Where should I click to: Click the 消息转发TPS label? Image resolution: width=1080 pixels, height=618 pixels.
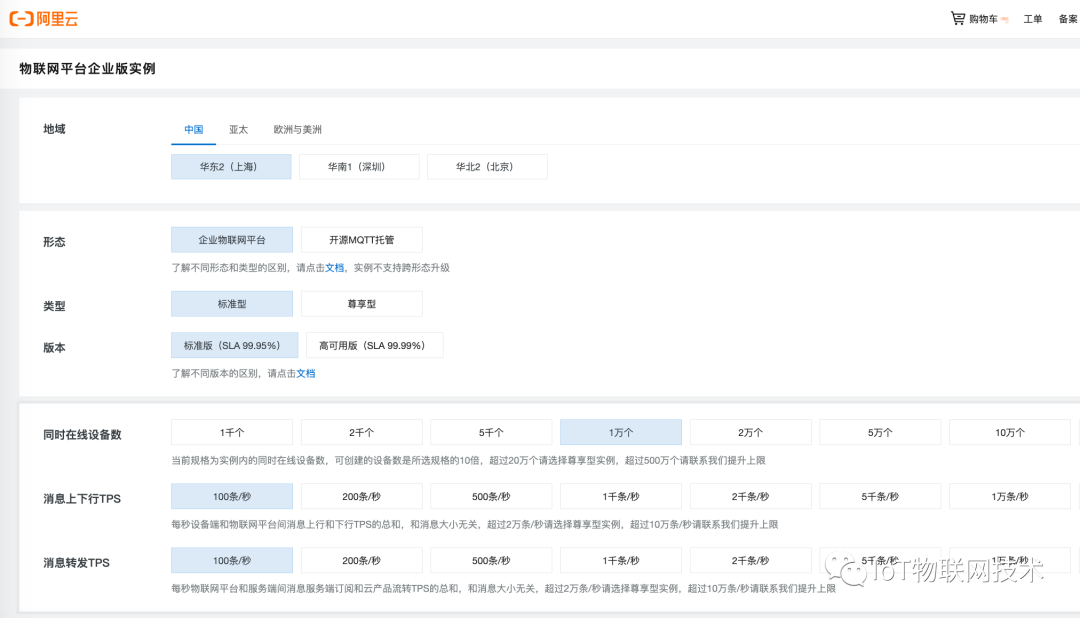pos(76,563)
